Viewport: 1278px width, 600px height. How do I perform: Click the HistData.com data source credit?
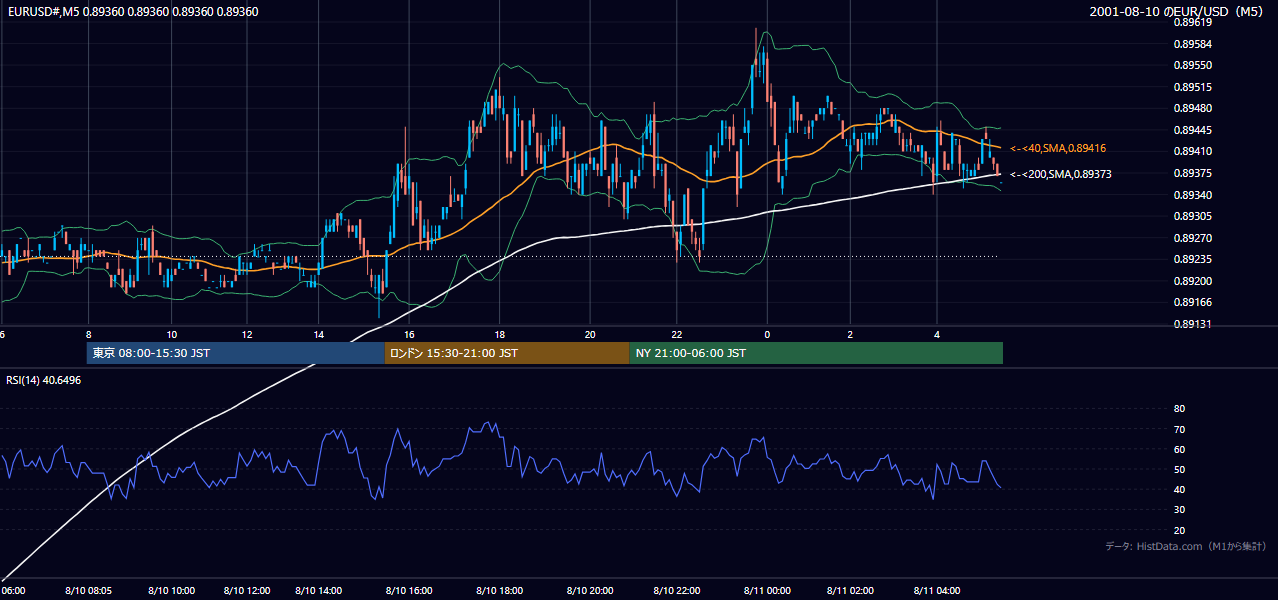tap(1186, 546)
